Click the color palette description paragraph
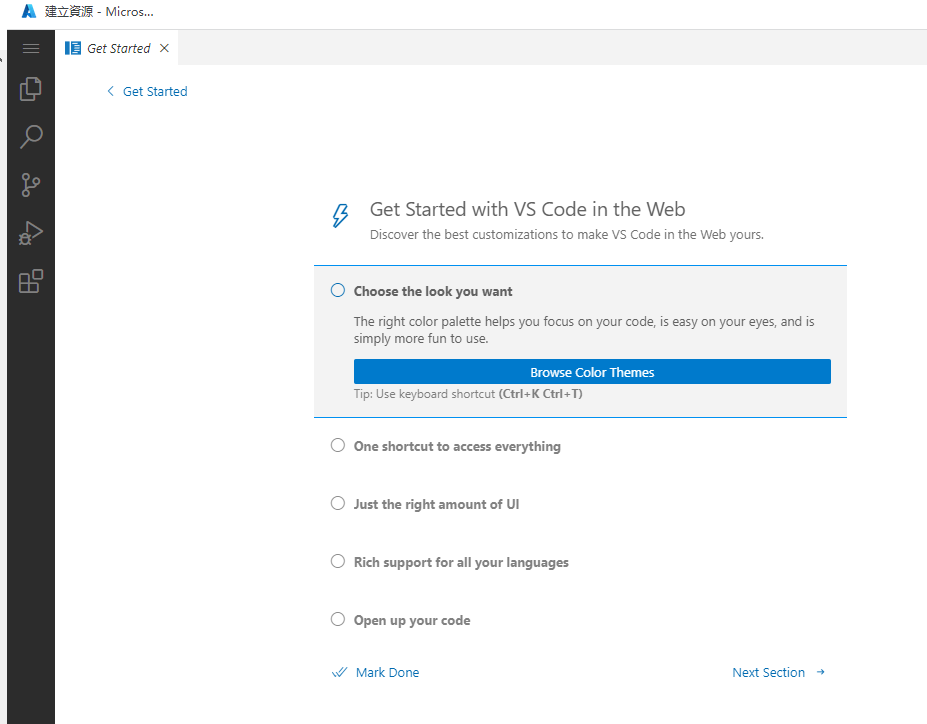 584,330
